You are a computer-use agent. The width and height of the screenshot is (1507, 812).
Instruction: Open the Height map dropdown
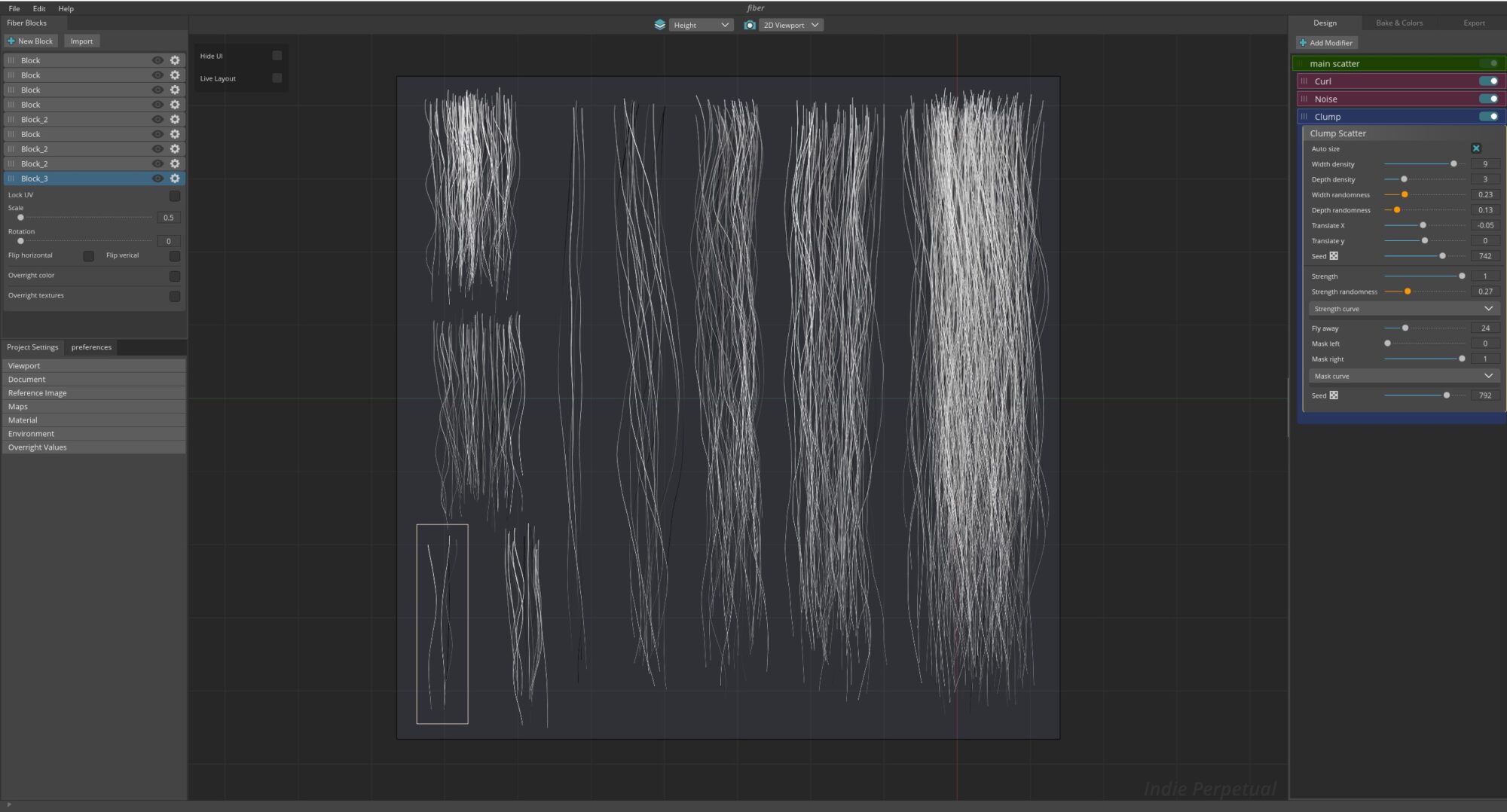click(x=701, y=25)
